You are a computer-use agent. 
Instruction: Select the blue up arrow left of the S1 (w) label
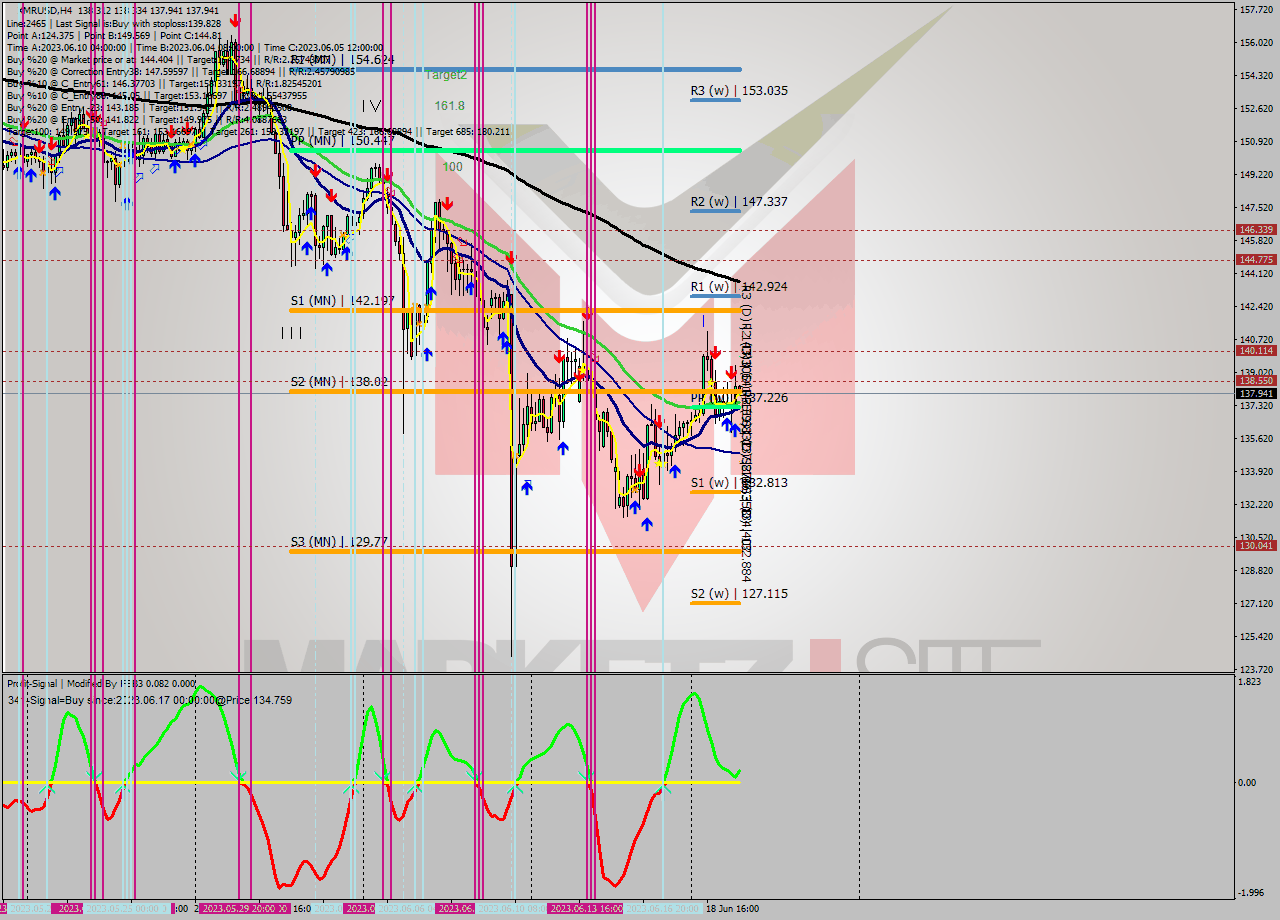647,523
